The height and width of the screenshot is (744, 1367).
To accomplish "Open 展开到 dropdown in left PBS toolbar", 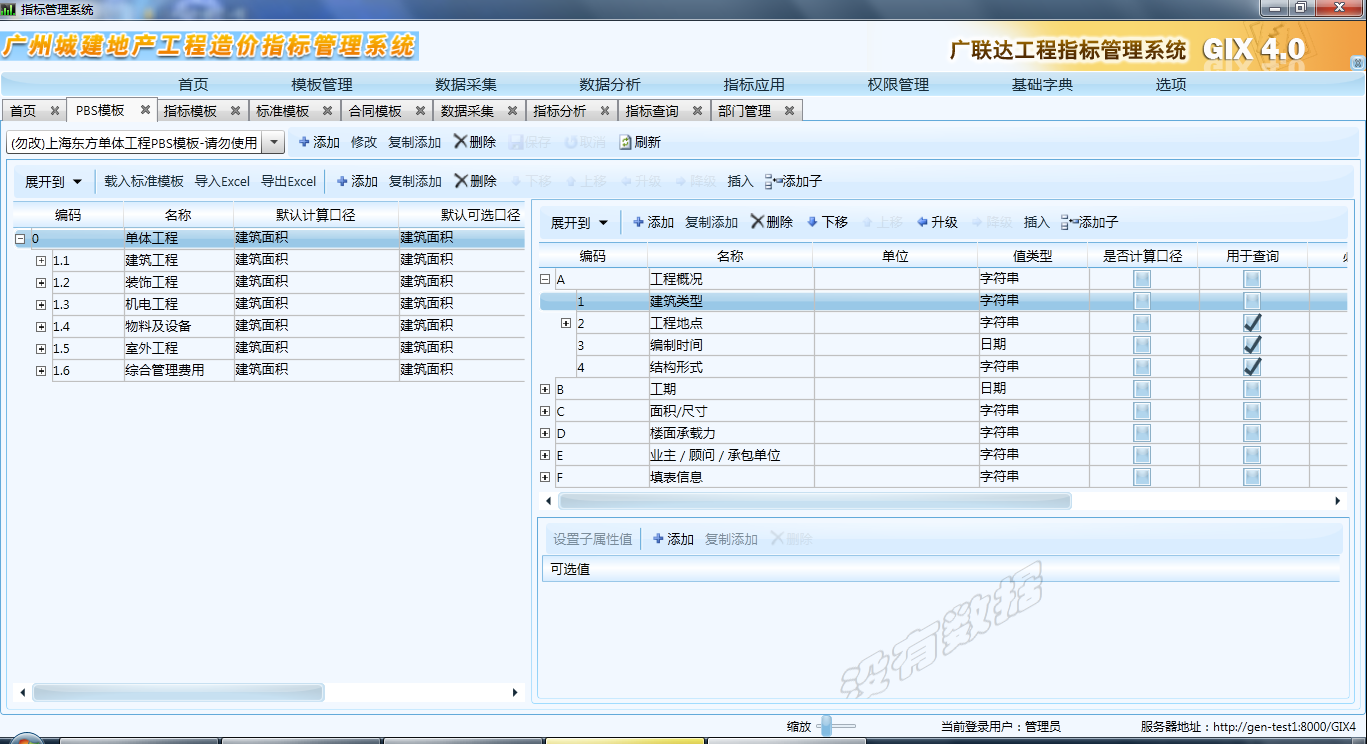I will pos(54,181).
